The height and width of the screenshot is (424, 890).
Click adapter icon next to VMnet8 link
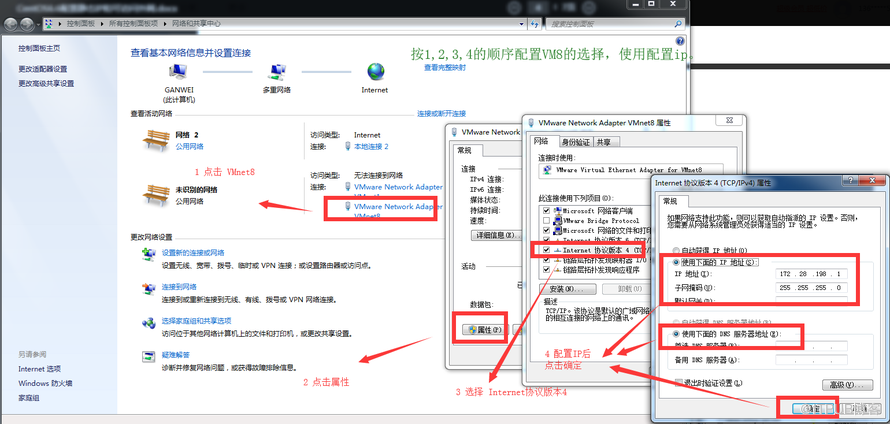pos(348,207)
